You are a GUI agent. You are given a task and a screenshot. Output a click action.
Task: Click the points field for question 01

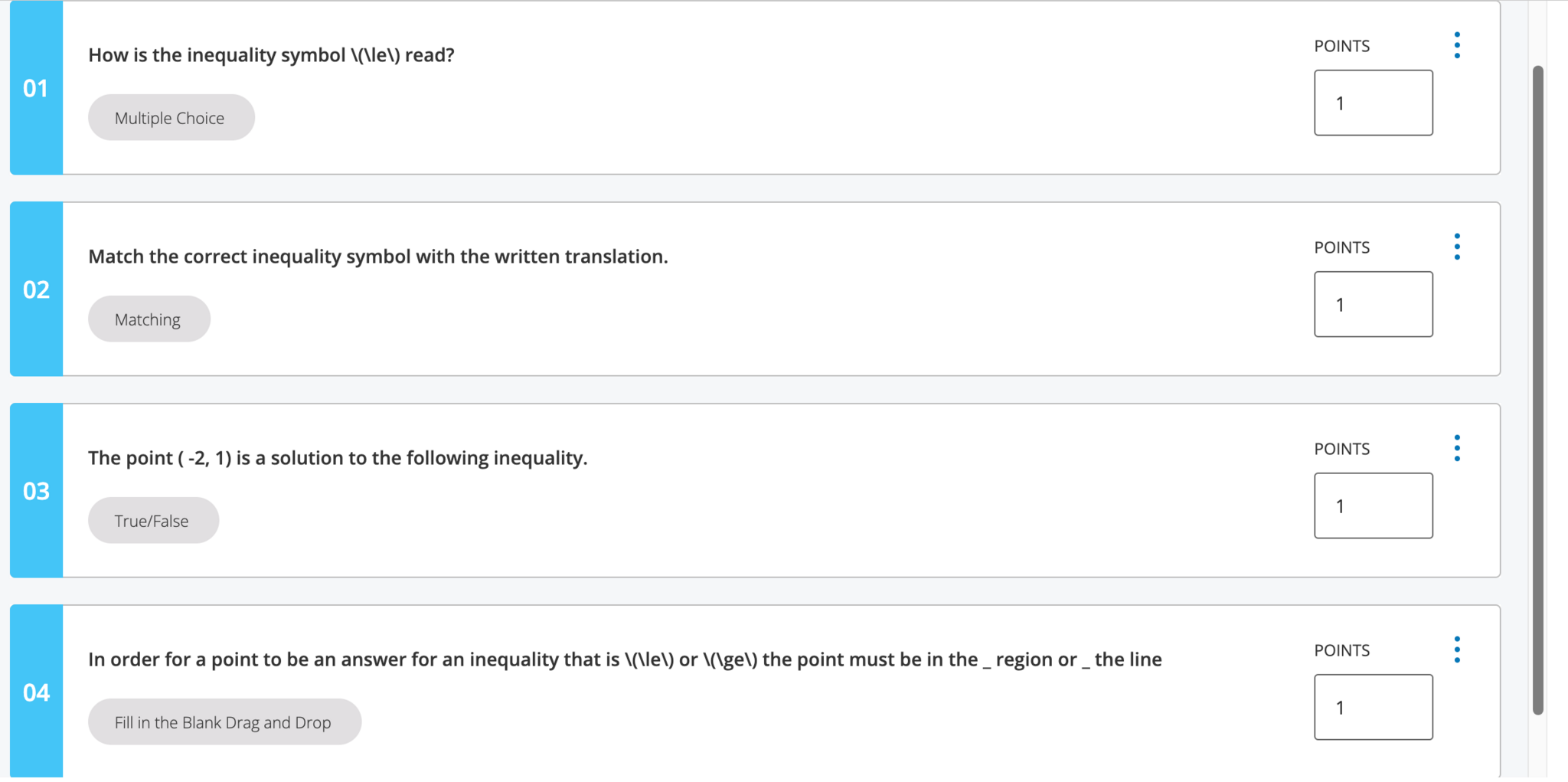tap(1373, 103)
